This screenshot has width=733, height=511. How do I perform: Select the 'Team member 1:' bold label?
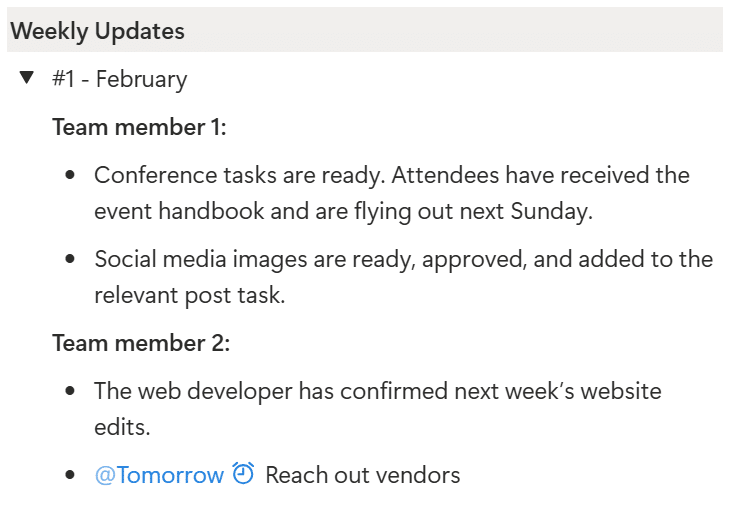(x=139, y=127)
